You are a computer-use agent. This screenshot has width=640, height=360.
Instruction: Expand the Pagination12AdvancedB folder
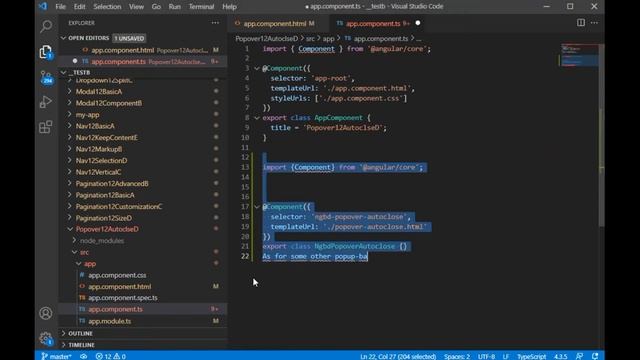tap(111, 184)
